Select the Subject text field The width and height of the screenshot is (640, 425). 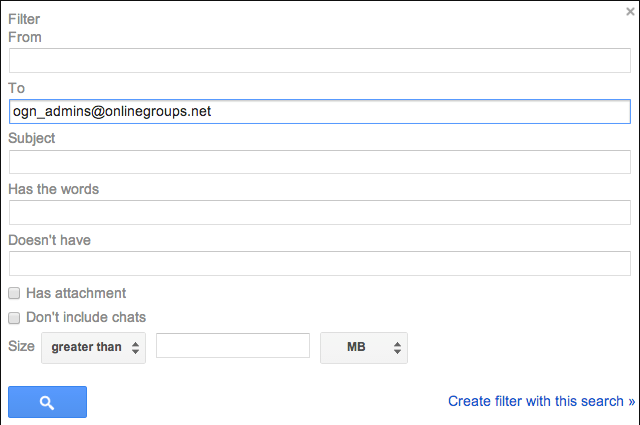pos(319,162)
